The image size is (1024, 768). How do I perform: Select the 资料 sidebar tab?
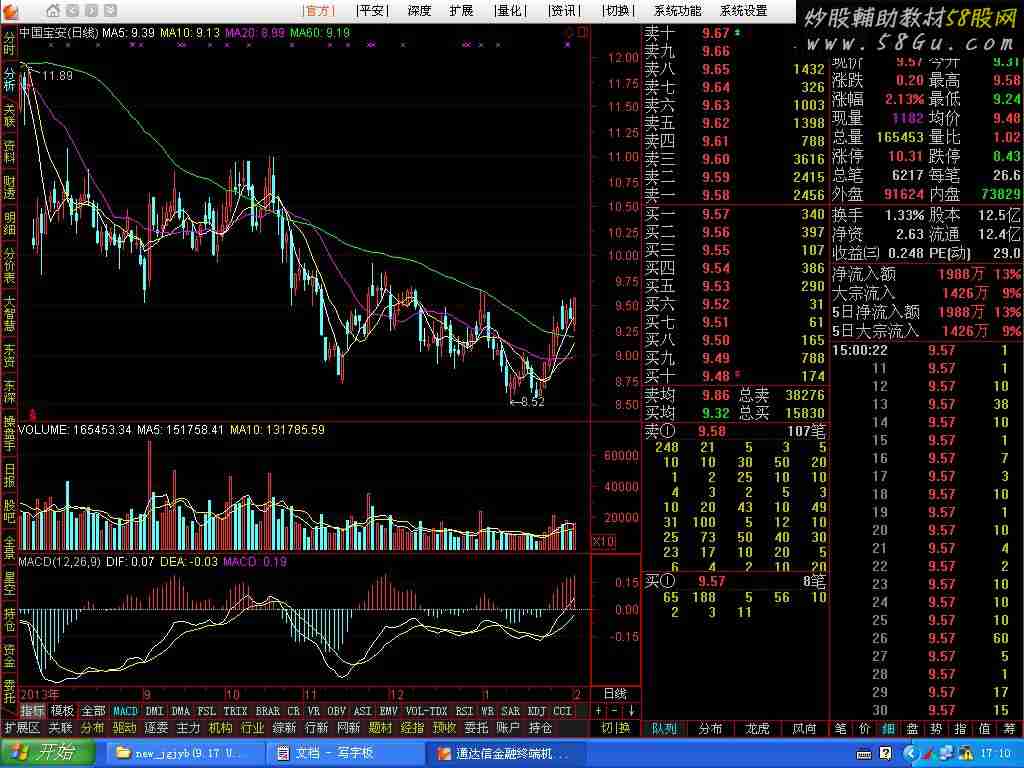9,152
